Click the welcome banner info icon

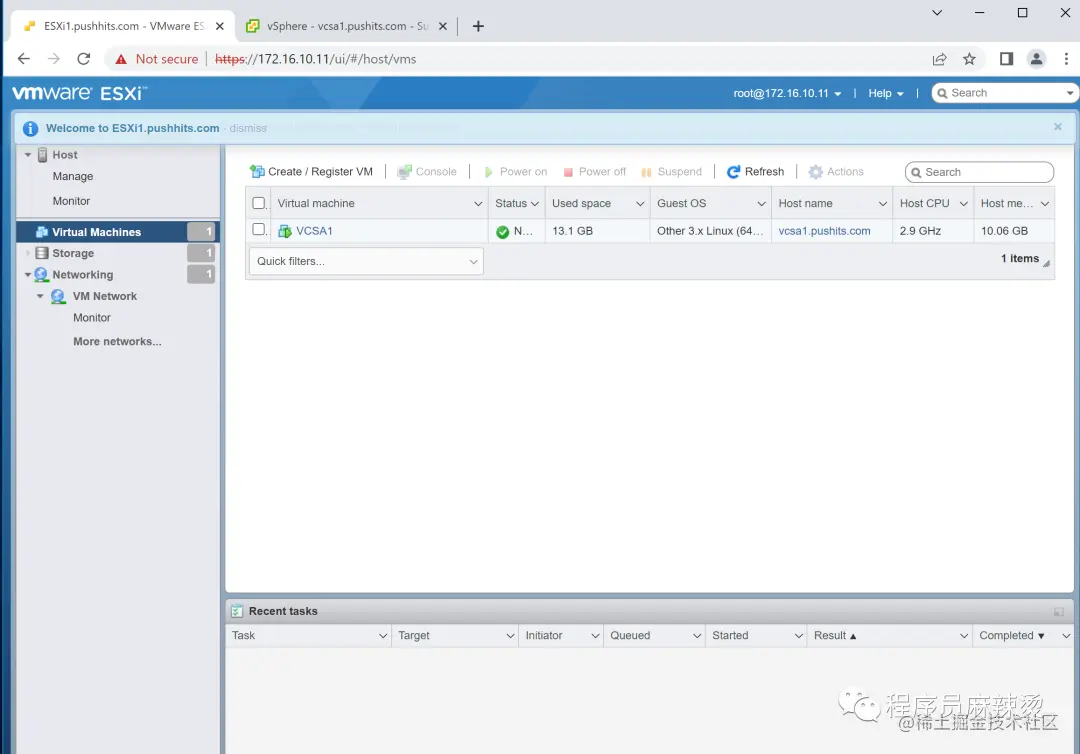(30, 128)
